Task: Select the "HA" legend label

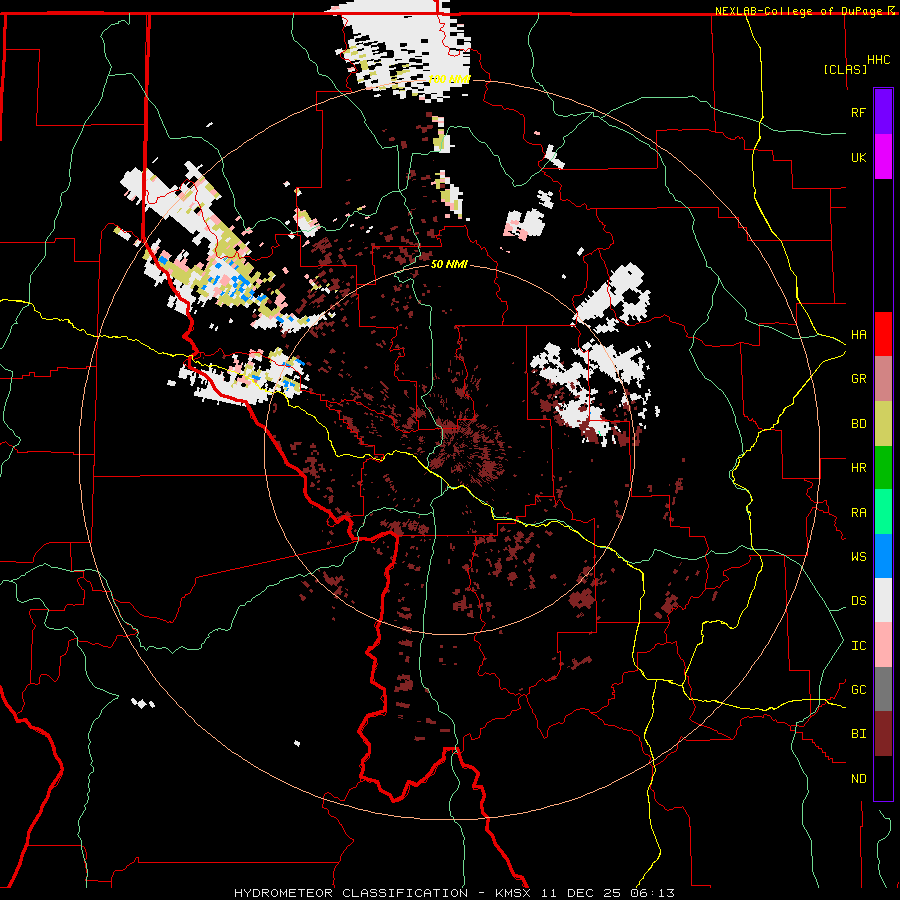Action: coord(858,334)
